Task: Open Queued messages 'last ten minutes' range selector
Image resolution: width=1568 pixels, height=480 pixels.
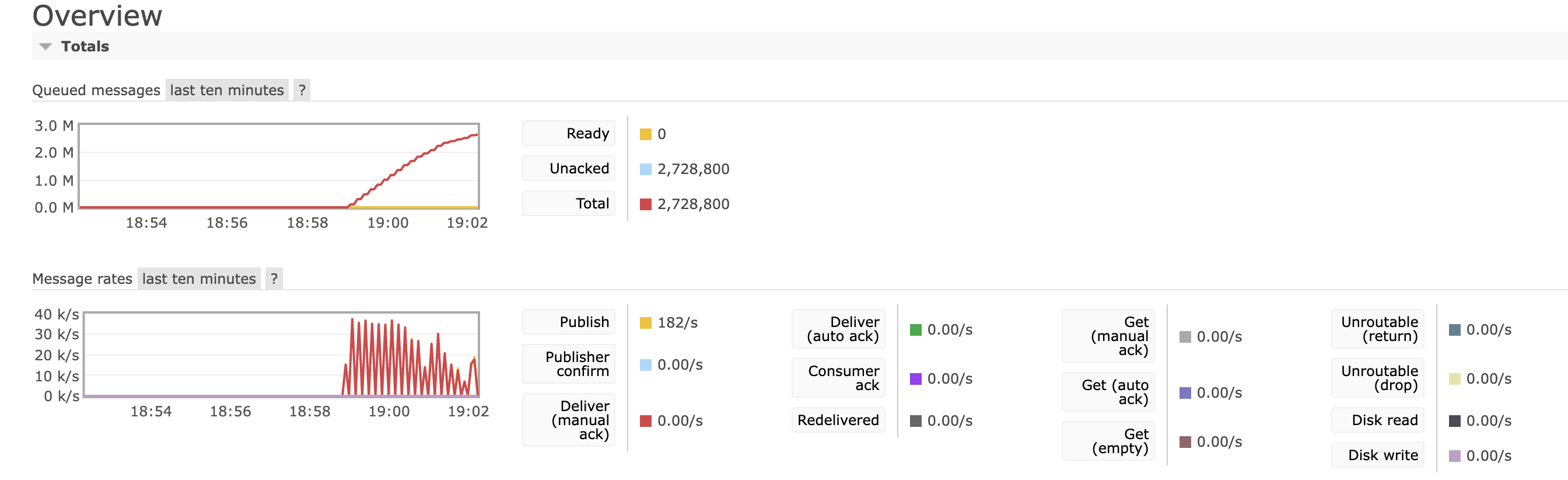Action: 226,90
